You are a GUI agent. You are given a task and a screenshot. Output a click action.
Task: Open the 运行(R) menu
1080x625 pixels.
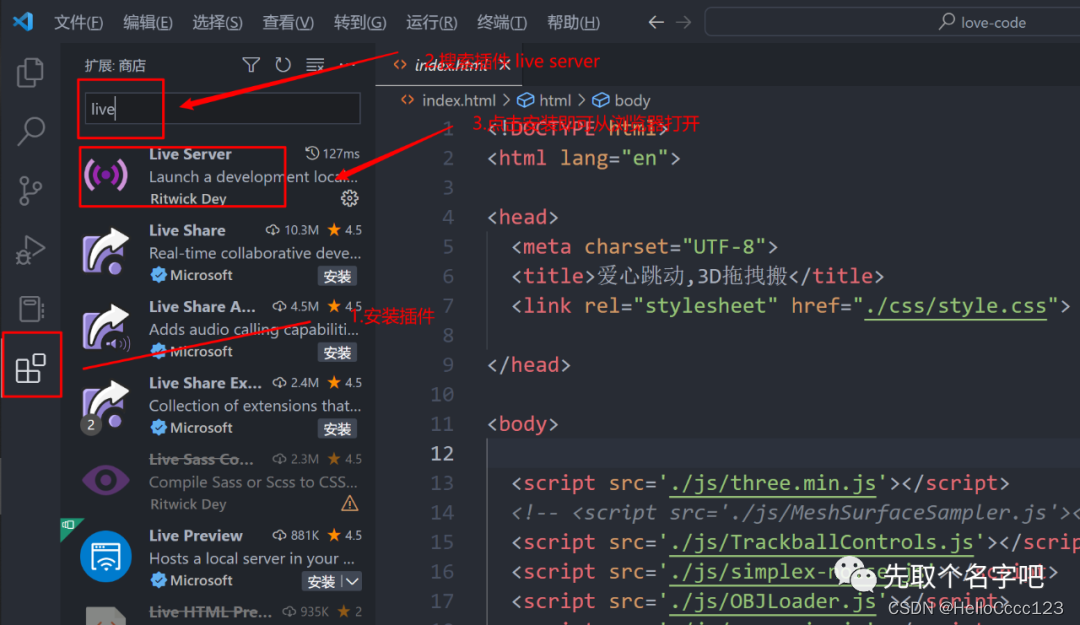point(431,22)
